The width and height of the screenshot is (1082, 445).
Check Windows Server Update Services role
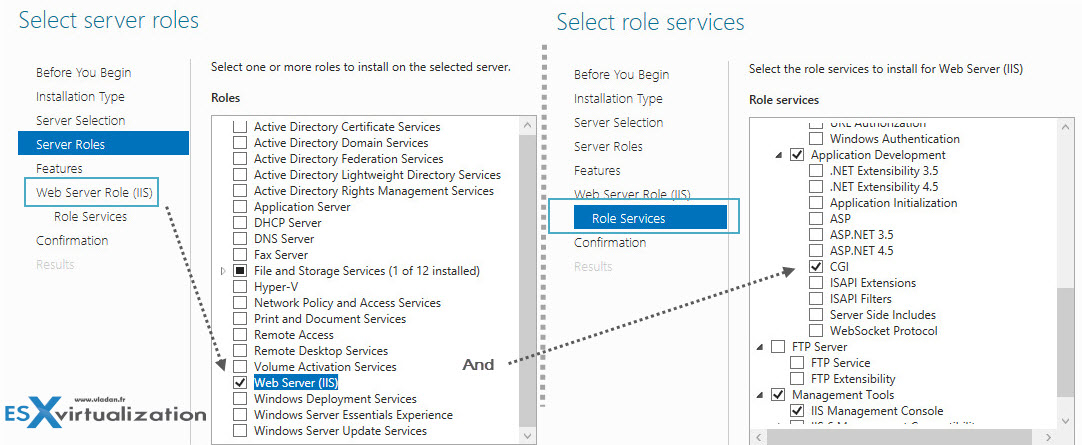239,431
